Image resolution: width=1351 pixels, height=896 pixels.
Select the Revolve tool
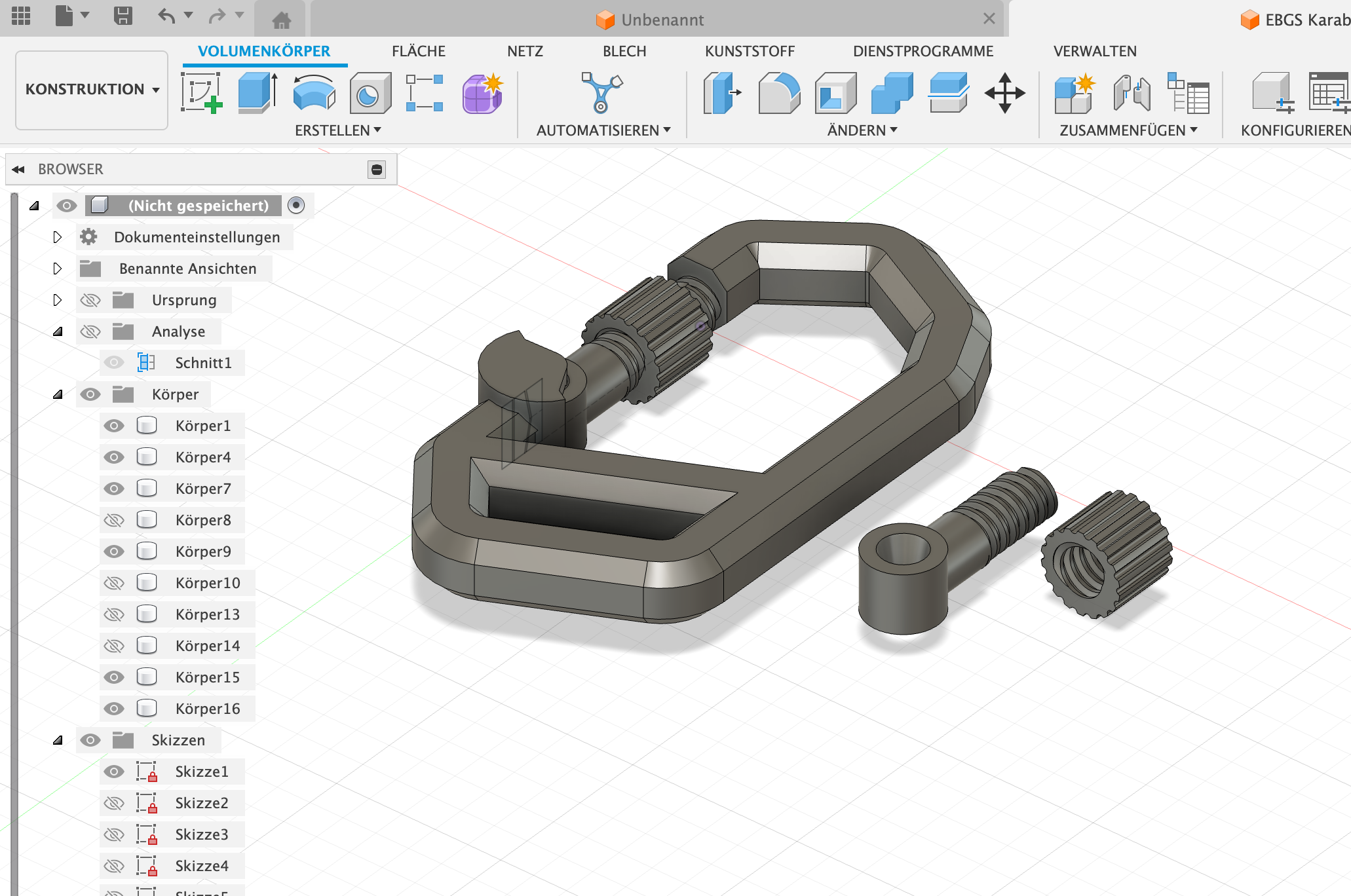[x=314, y=94]
